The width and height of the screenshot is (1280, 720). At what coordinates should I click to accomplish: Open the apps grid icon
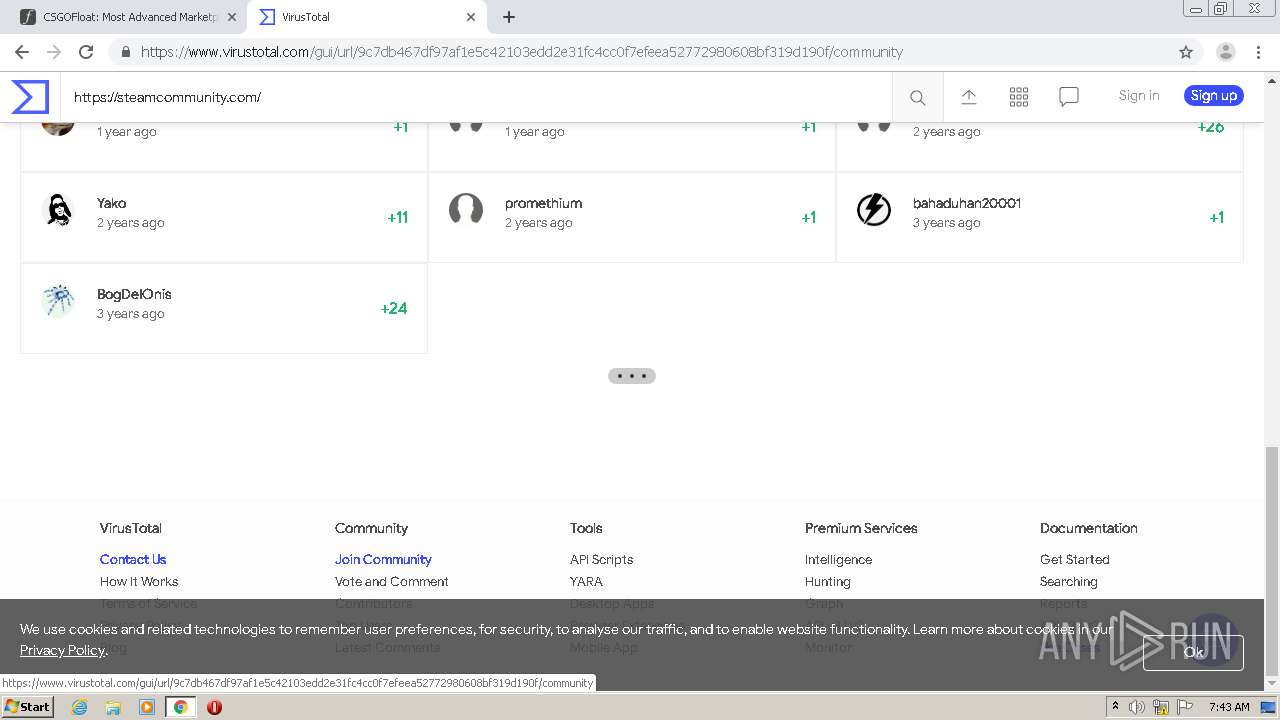1019,96
